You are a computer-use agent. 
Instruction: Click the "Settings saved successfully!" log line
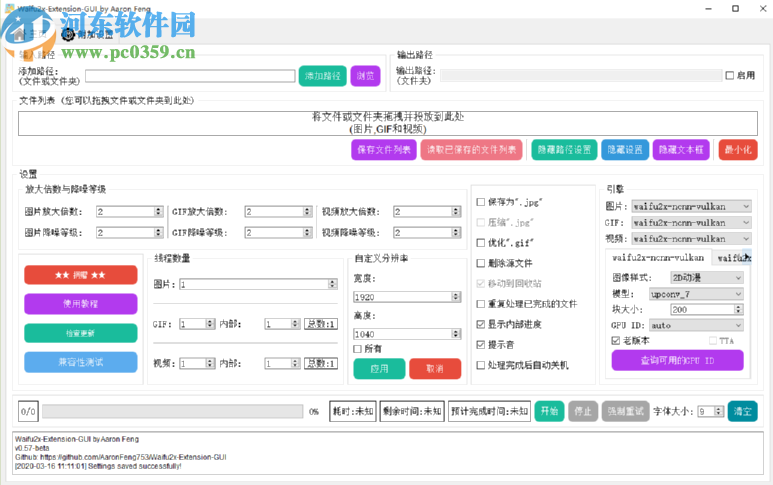coord(98,466)
